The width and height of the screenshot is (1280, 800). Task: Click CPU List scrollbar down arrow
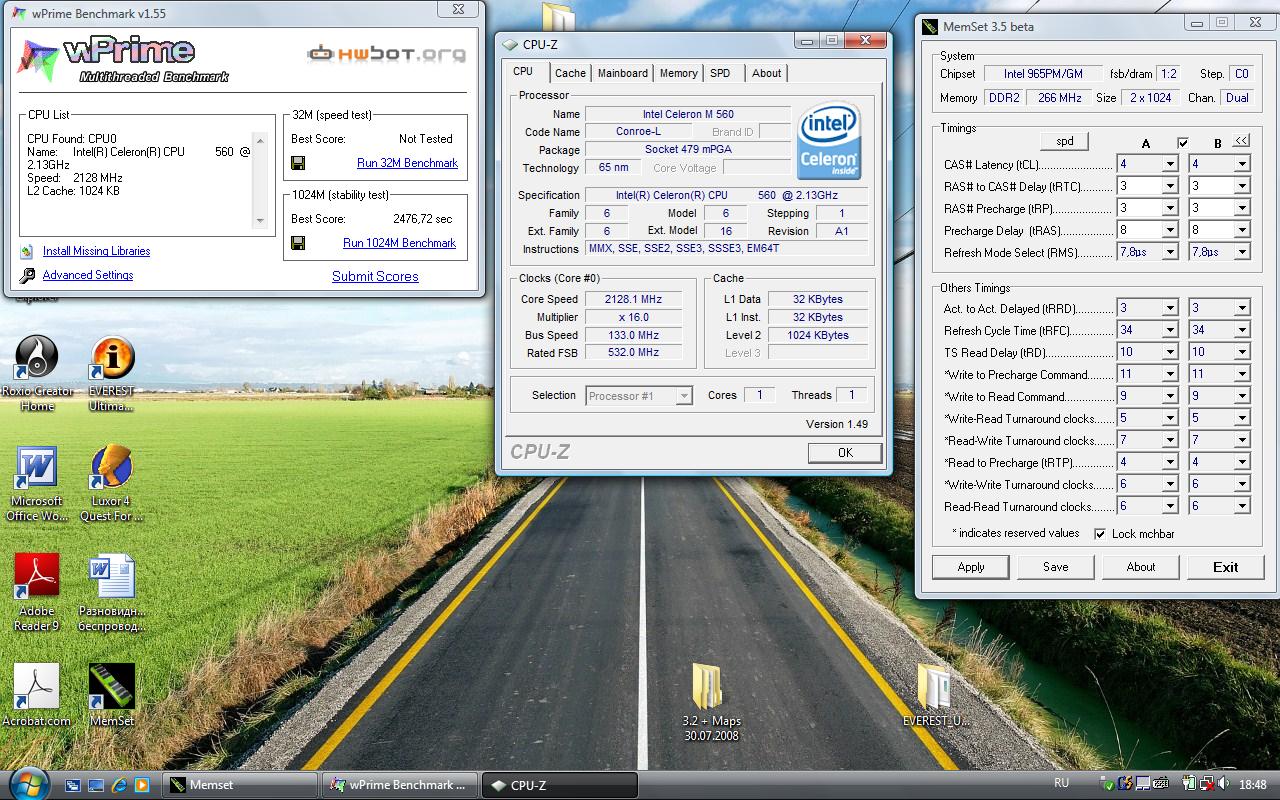(x=261, y=221)
